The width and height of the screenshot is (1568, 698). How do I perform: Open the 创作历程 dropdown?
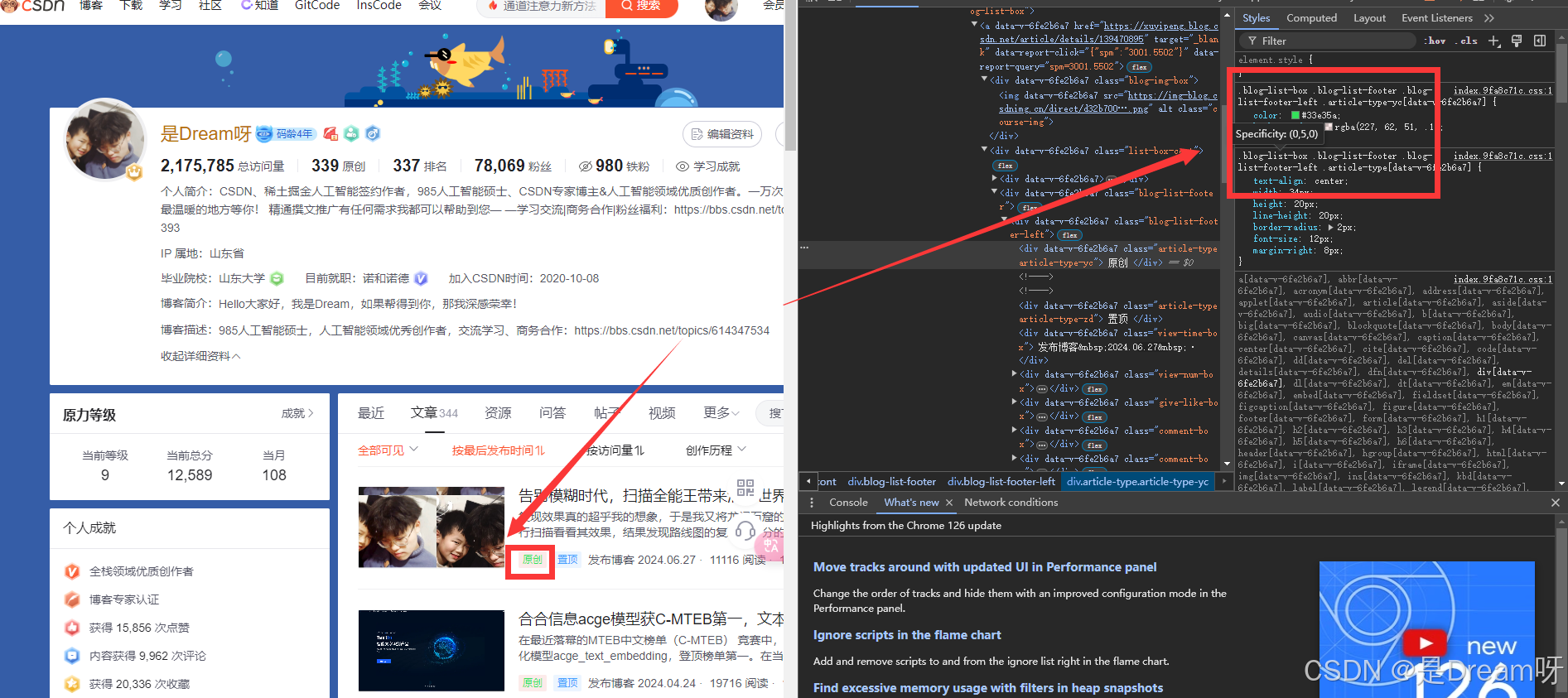[x=716, y=450]
